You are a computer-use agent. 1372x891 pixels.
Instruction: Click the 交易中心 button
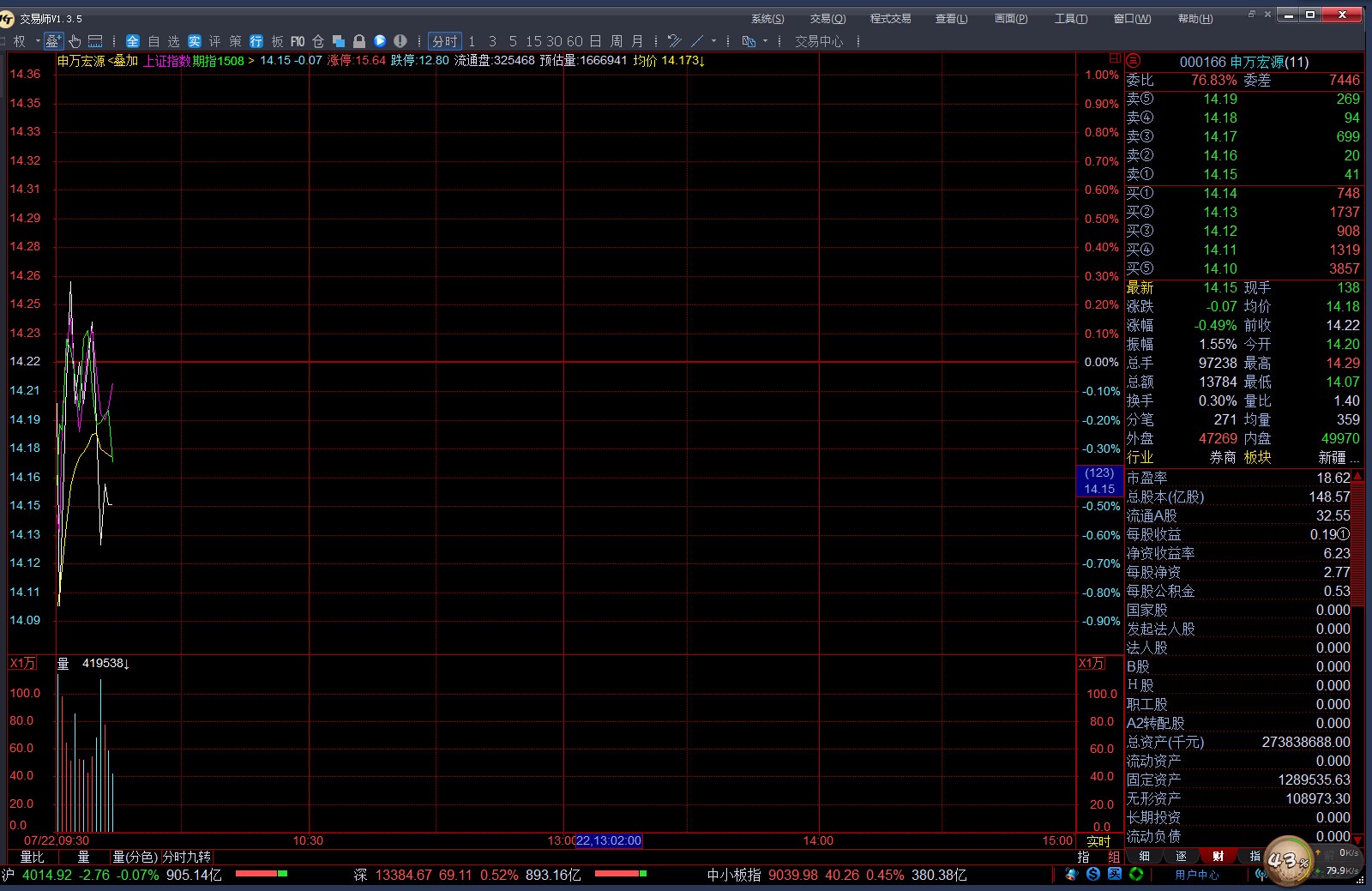[819, 41]
